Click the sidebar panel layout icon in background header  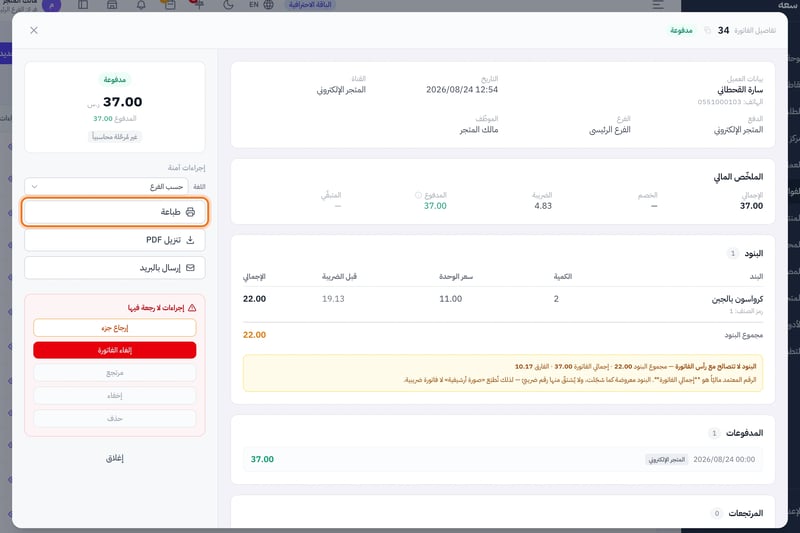83,5
